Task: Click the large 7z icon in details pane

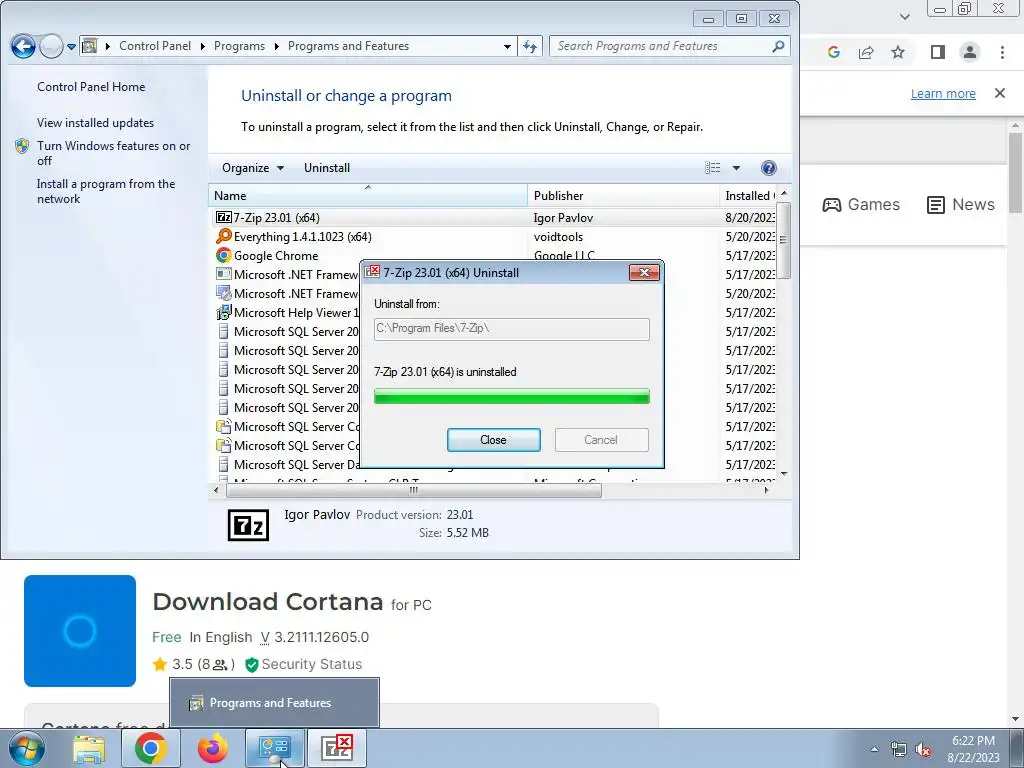Action: point(248,525)
